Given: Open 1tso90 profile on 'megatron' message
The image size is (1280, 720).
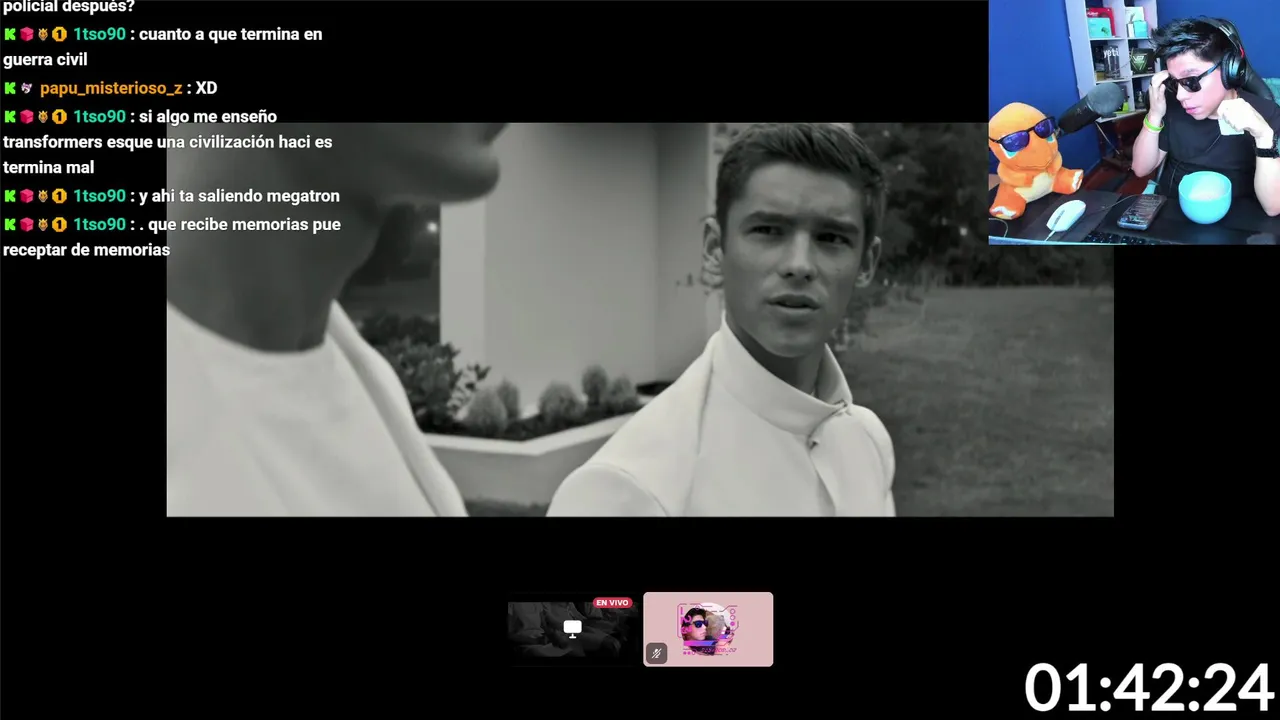Looking at the screenshot, I should 99,196.
